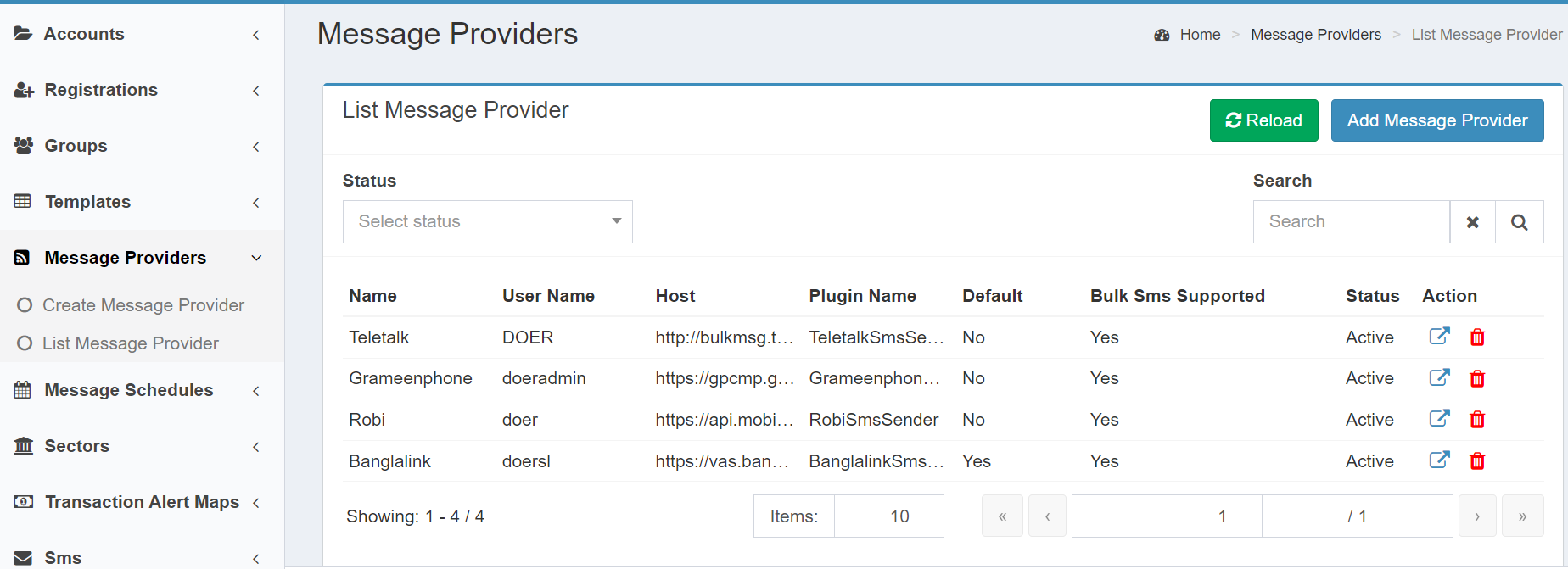The image size is (1568, 569).
Task: Expand the Message Schedules menu chevron
Action: tap(256, 391)
